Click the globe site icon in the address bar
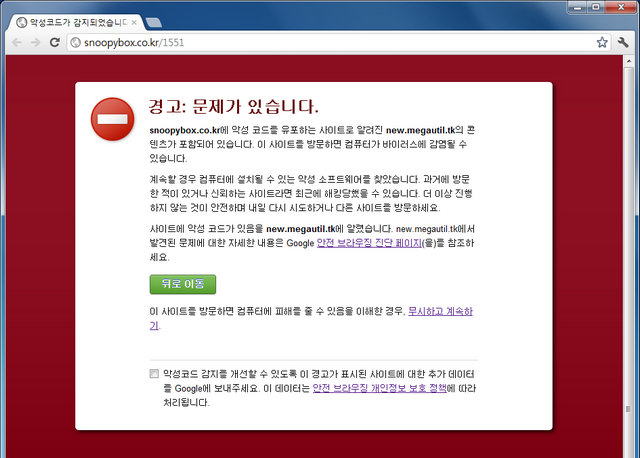 [x=76, y=42]
